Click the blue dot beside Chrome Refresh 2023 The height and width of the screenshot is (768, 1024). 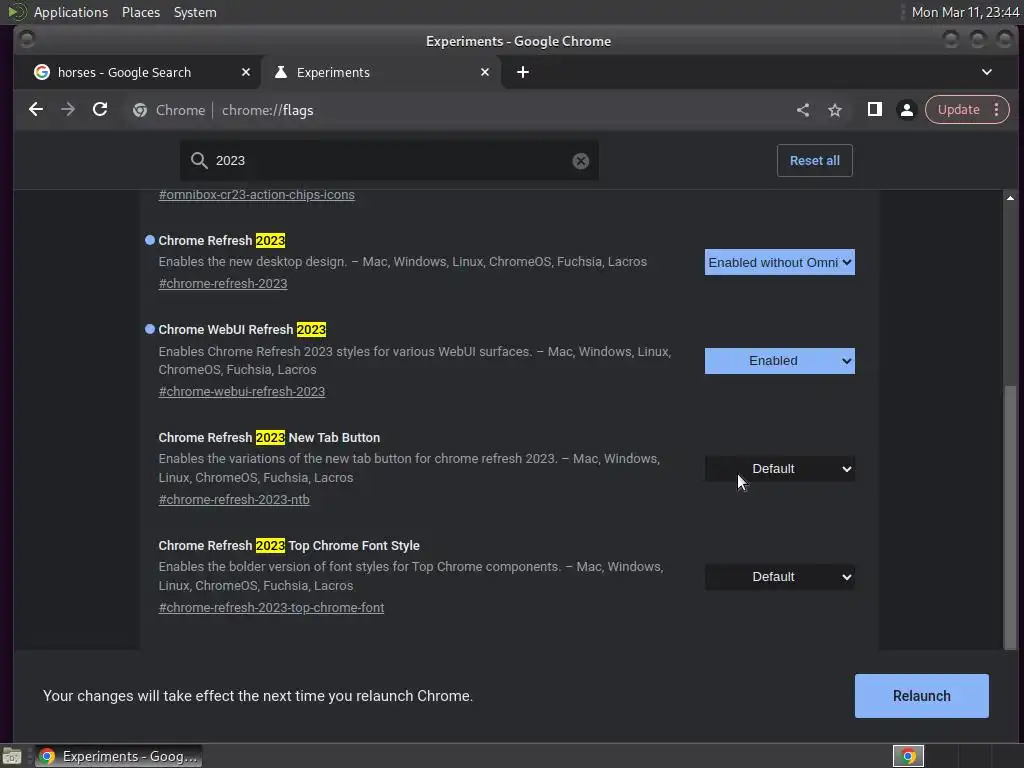pos(150,240)
